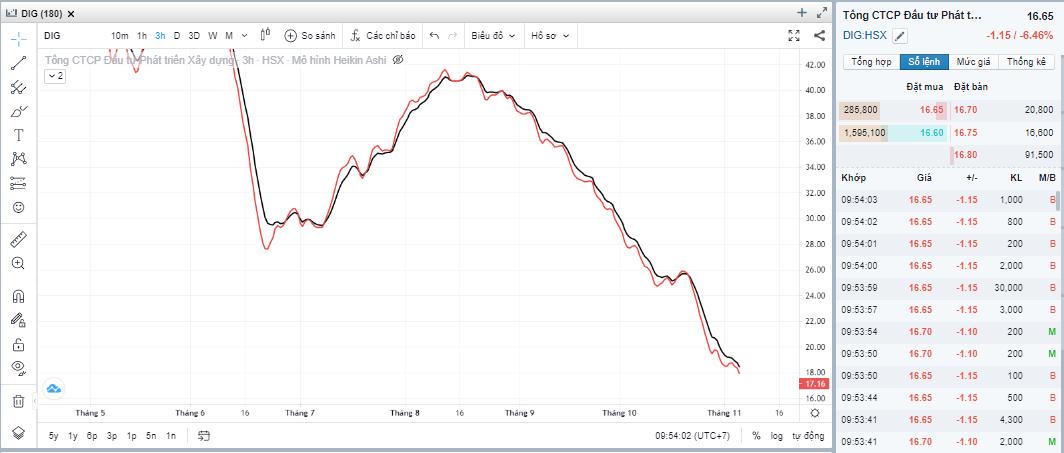Screen dimensions: 1064x453
Task: Toggle stay in drawing mode
Action: coord(18,319)
